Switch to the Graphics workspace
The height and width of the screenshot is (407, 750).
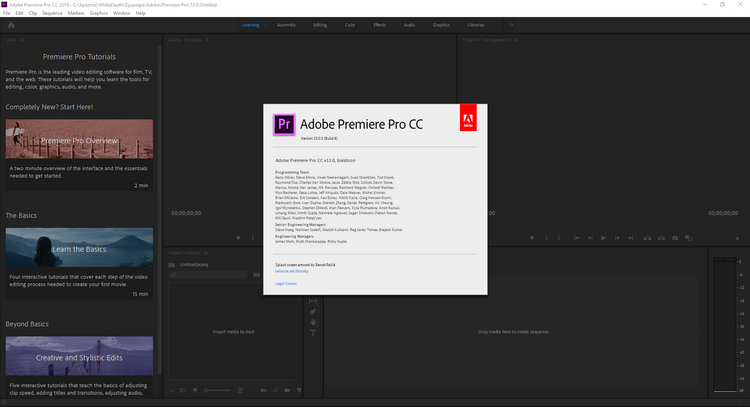point(441,25)
